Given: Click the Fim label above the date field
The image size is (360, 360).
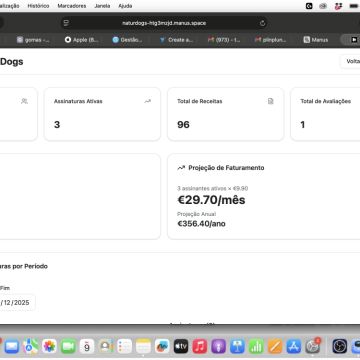Looking at the screenshot, I should 5,288.
